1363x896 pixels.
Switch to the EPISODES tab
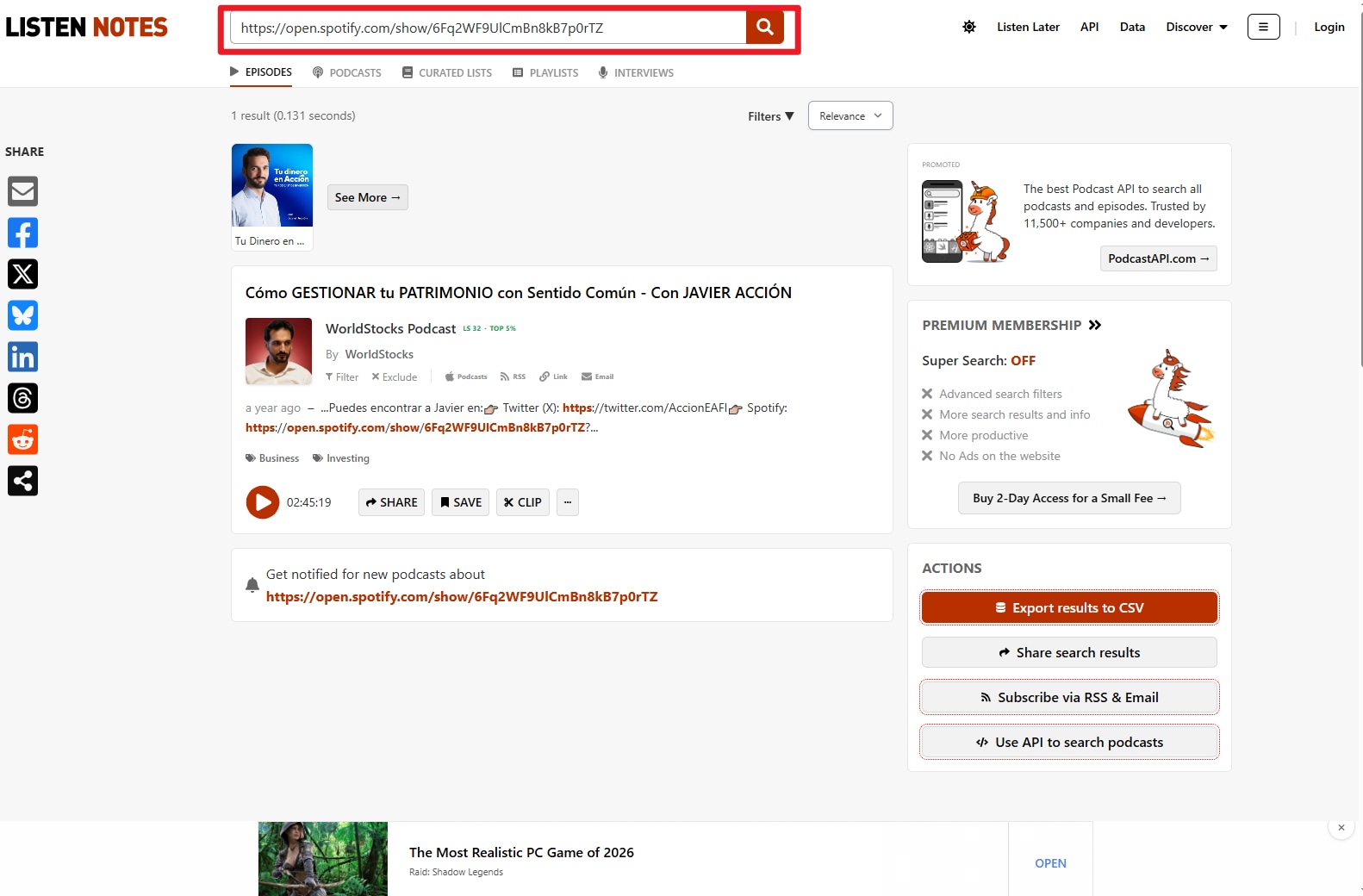(261, 72)
